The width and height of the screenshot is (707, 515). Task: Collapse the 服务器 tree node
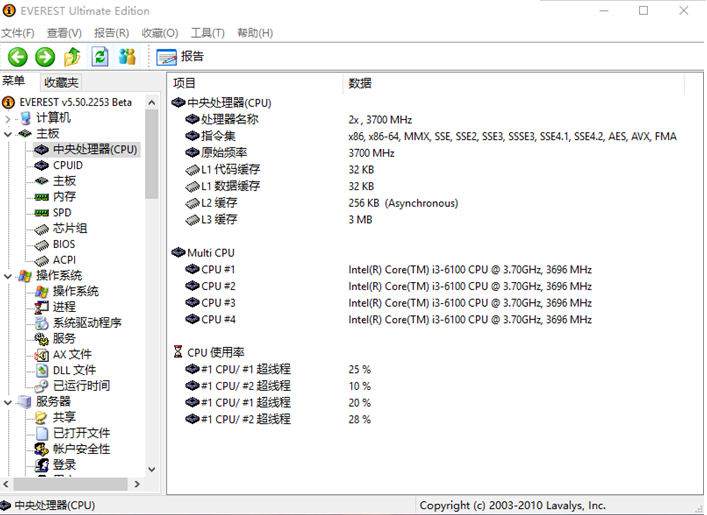coord(9,402)
